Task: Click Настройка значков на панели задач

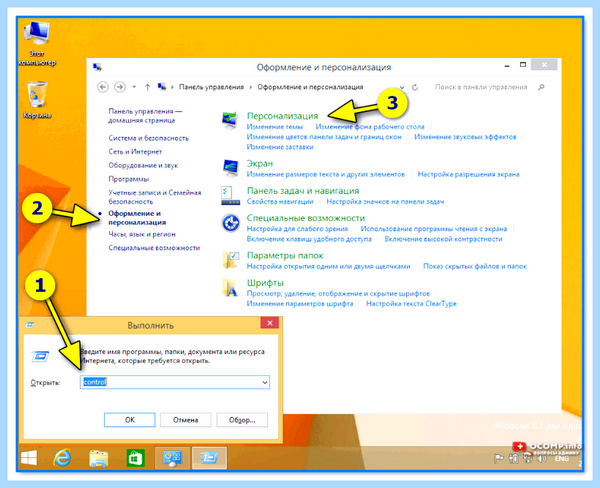Action: (x=385, y=201)
